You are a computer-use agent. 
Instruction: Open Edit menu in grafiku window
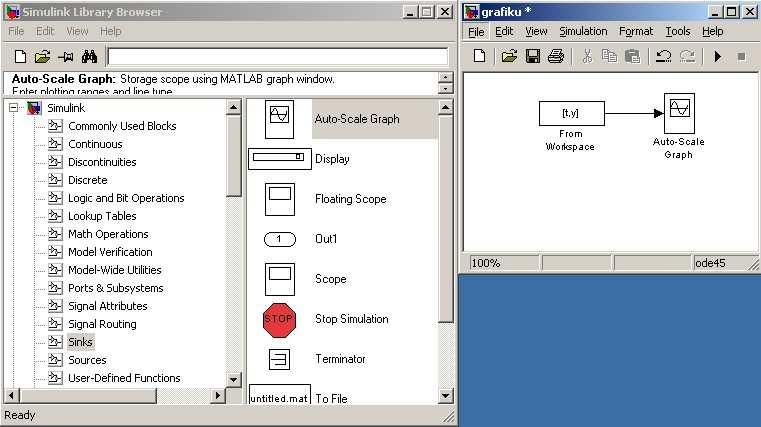(x=504, y=31)
